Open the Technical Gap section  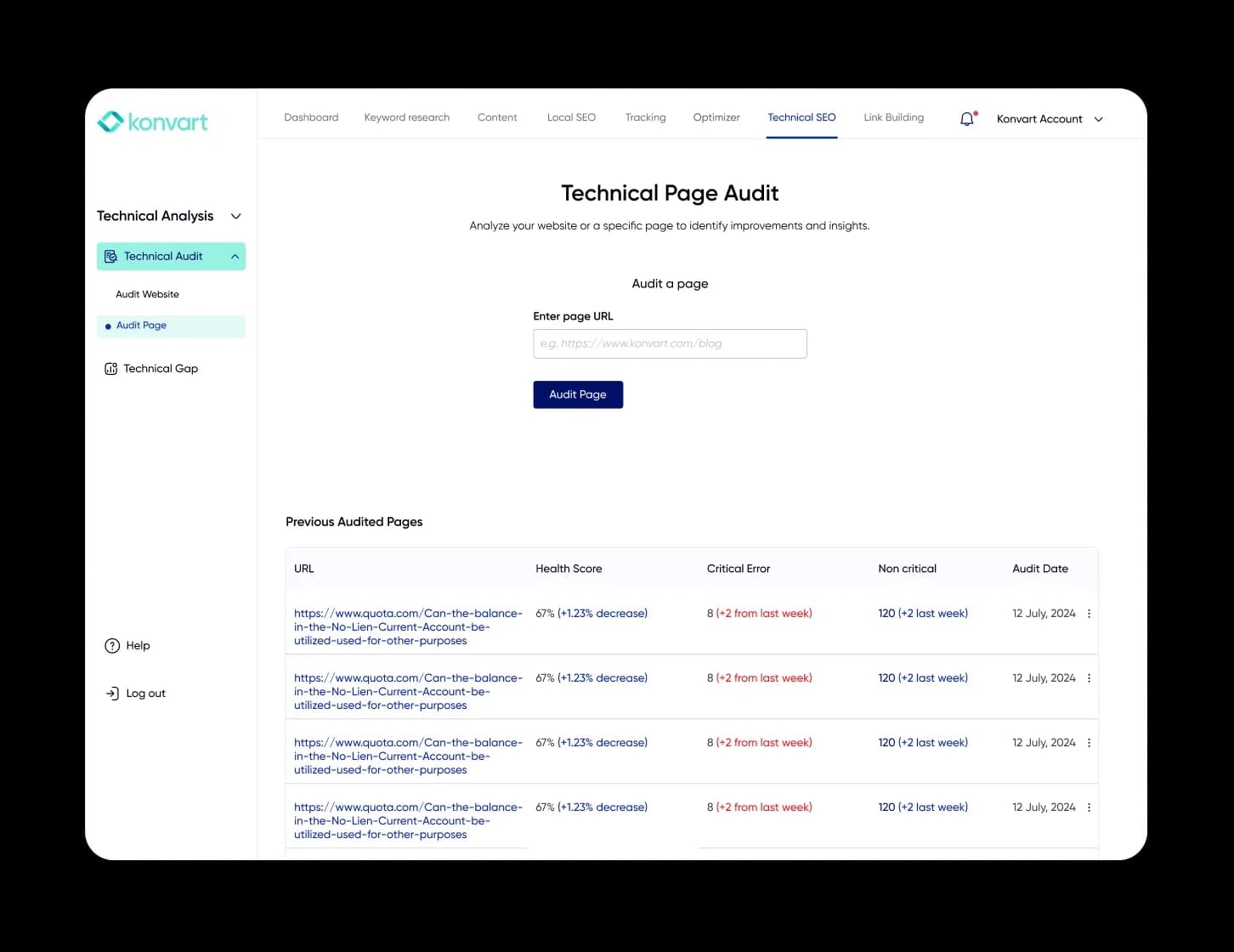tap(161, 369)
